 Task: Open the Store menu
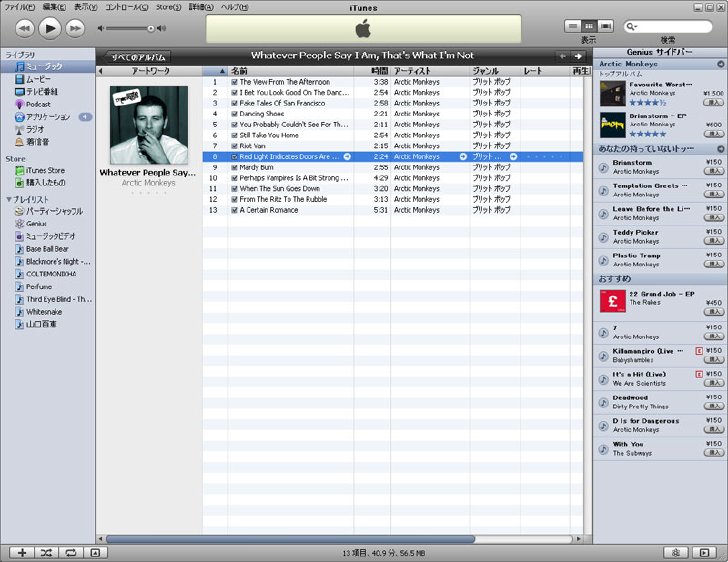click(168, 7)
